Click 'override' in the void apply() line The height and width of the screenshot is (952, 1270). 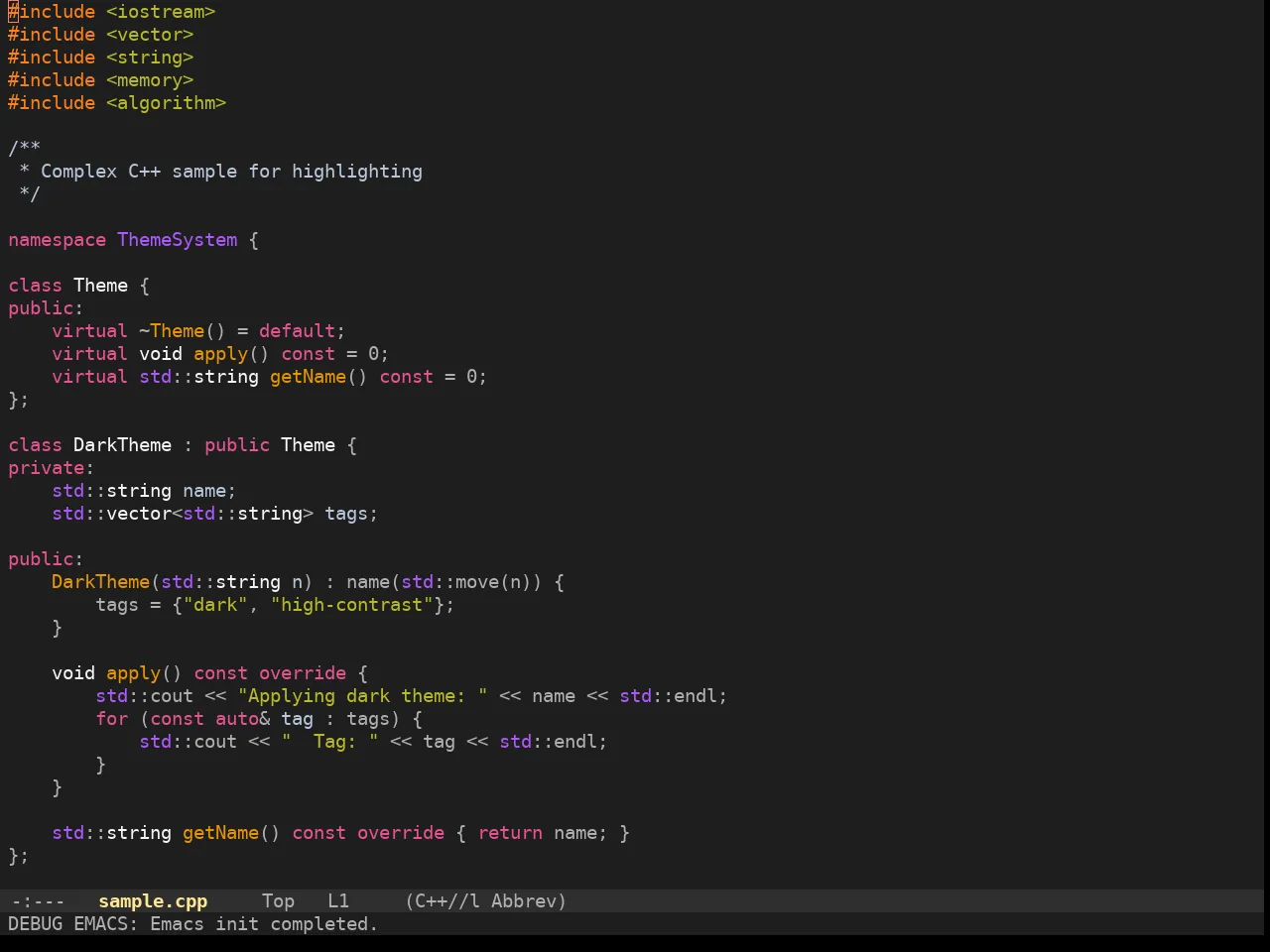point(303,673)
